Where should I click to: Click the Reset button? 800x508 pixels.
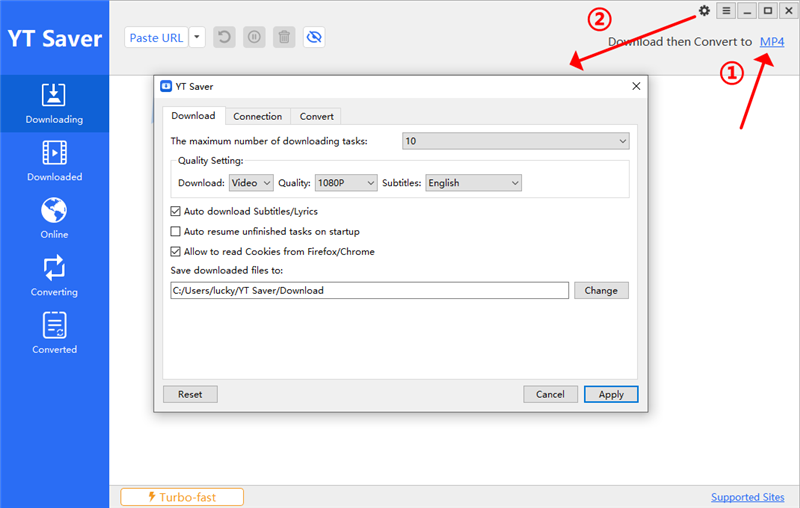(190, 394)
